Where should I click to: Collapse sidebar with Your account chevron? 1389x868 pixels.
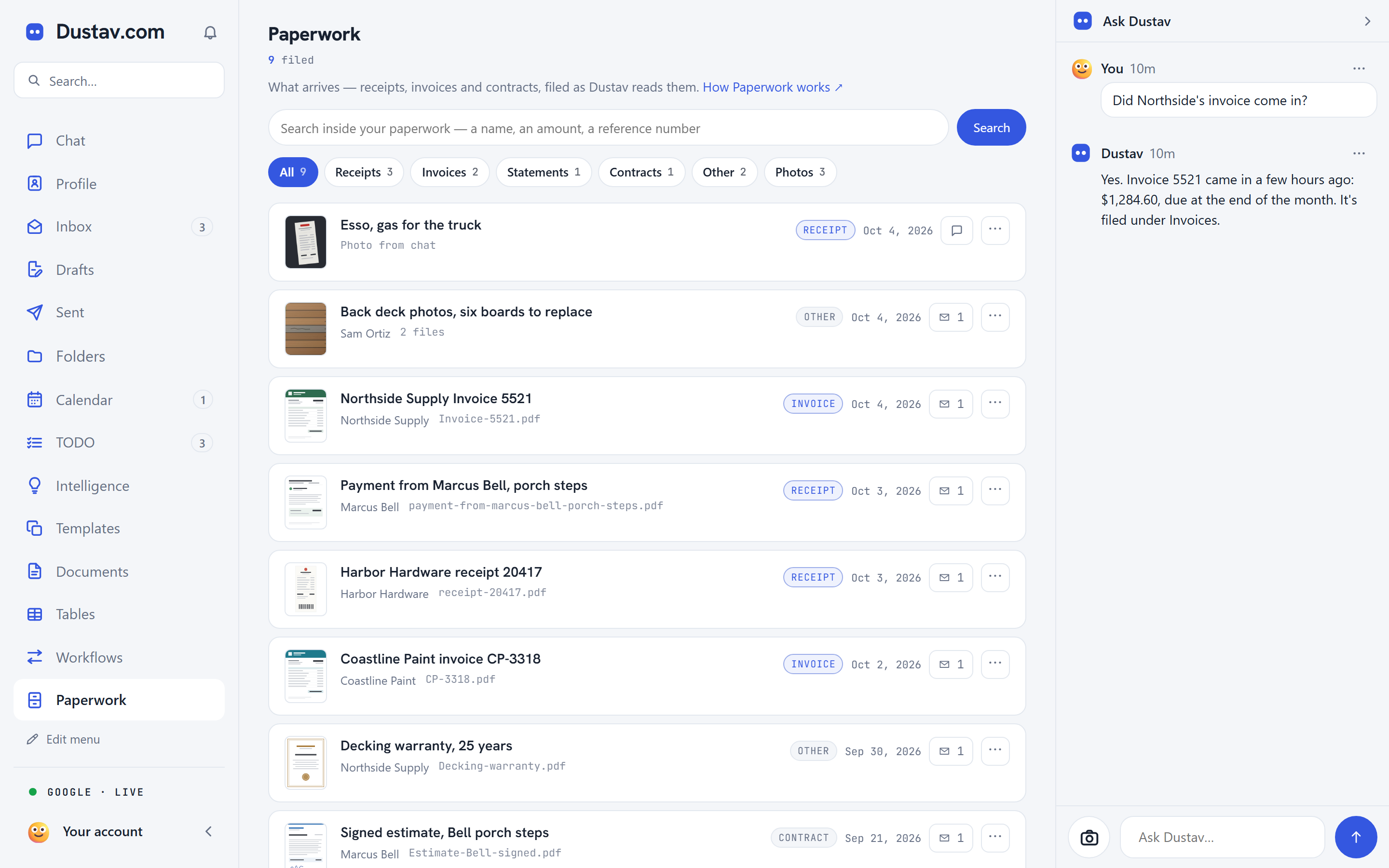coord(208,831)
